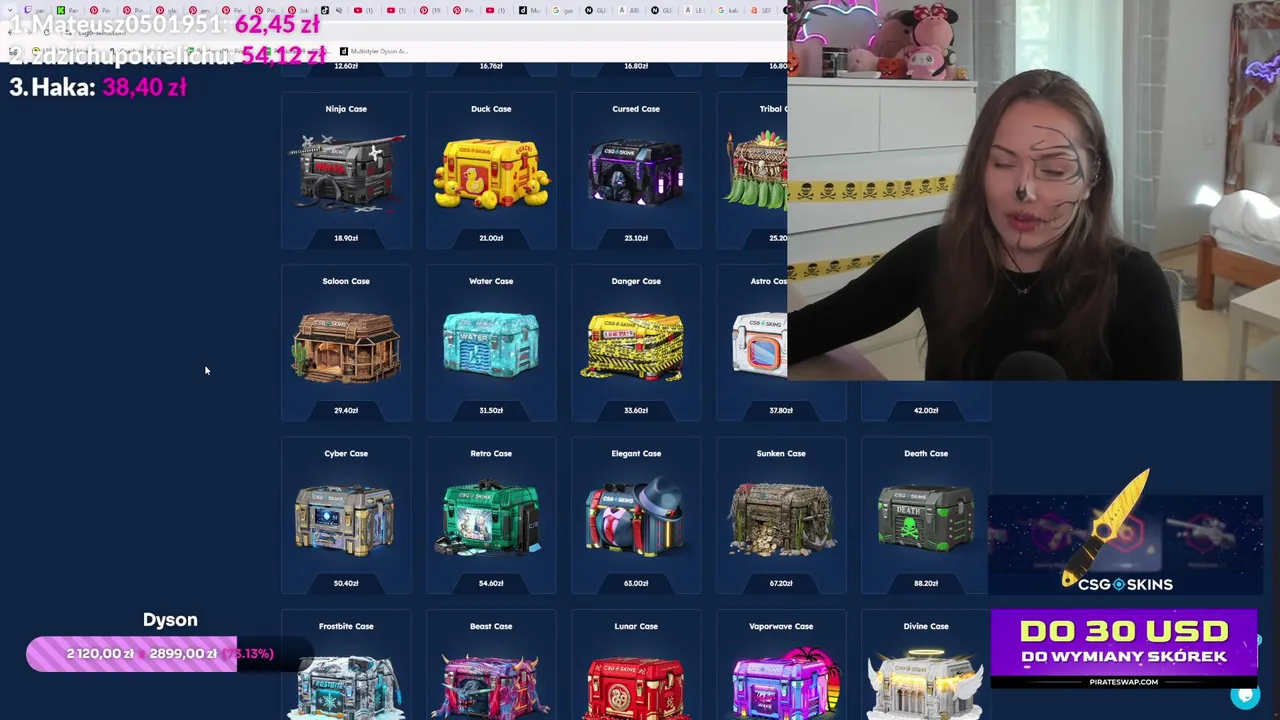Click the 18.90zł price under Ninja Case
This screenshot has height=720, width=1280.
point(346,238)
